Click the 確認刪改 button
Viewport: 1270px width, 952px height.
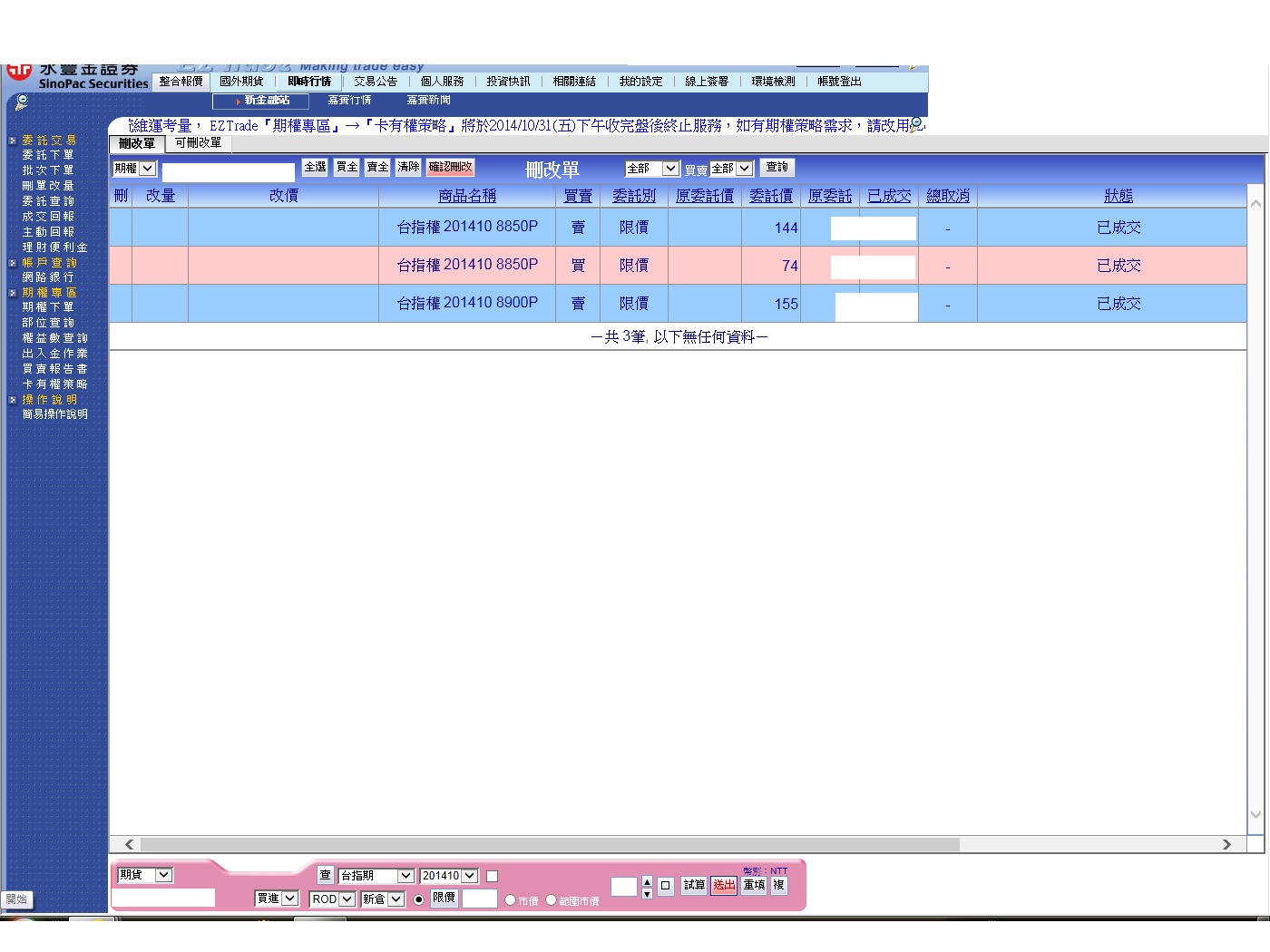click(450, 168)
